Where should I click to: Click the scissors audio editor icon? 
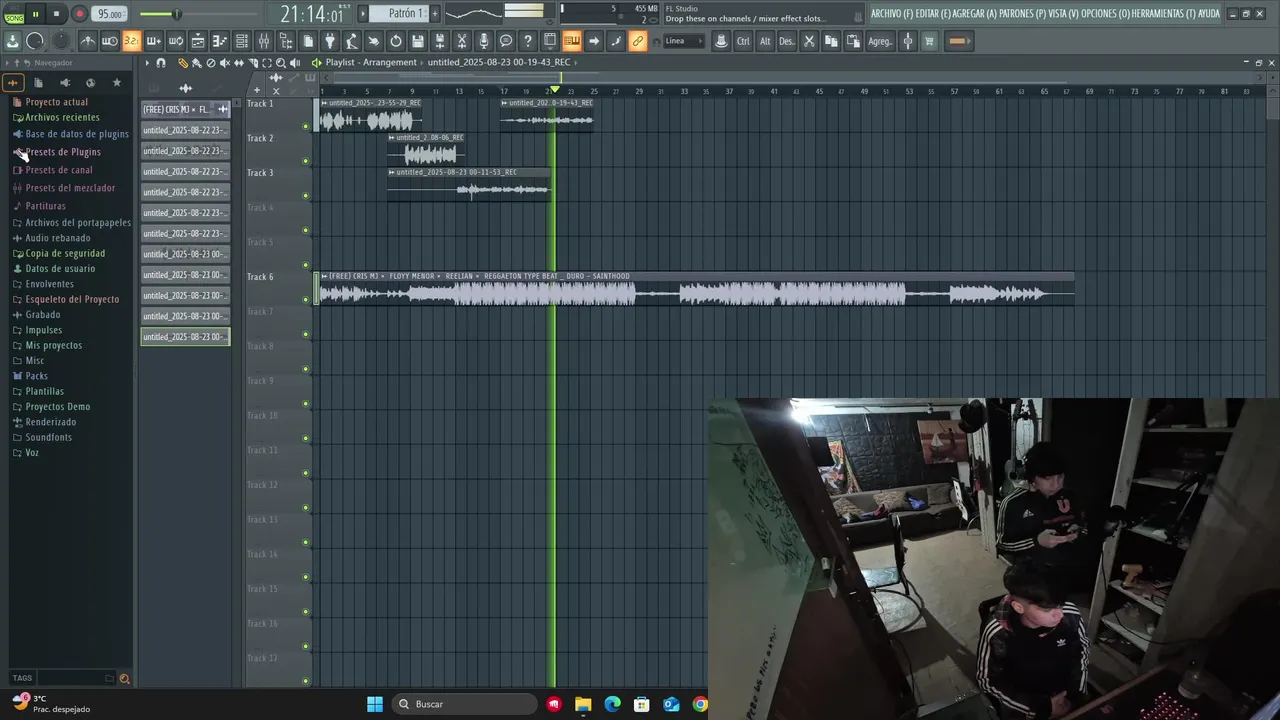[x=462, y=41]
